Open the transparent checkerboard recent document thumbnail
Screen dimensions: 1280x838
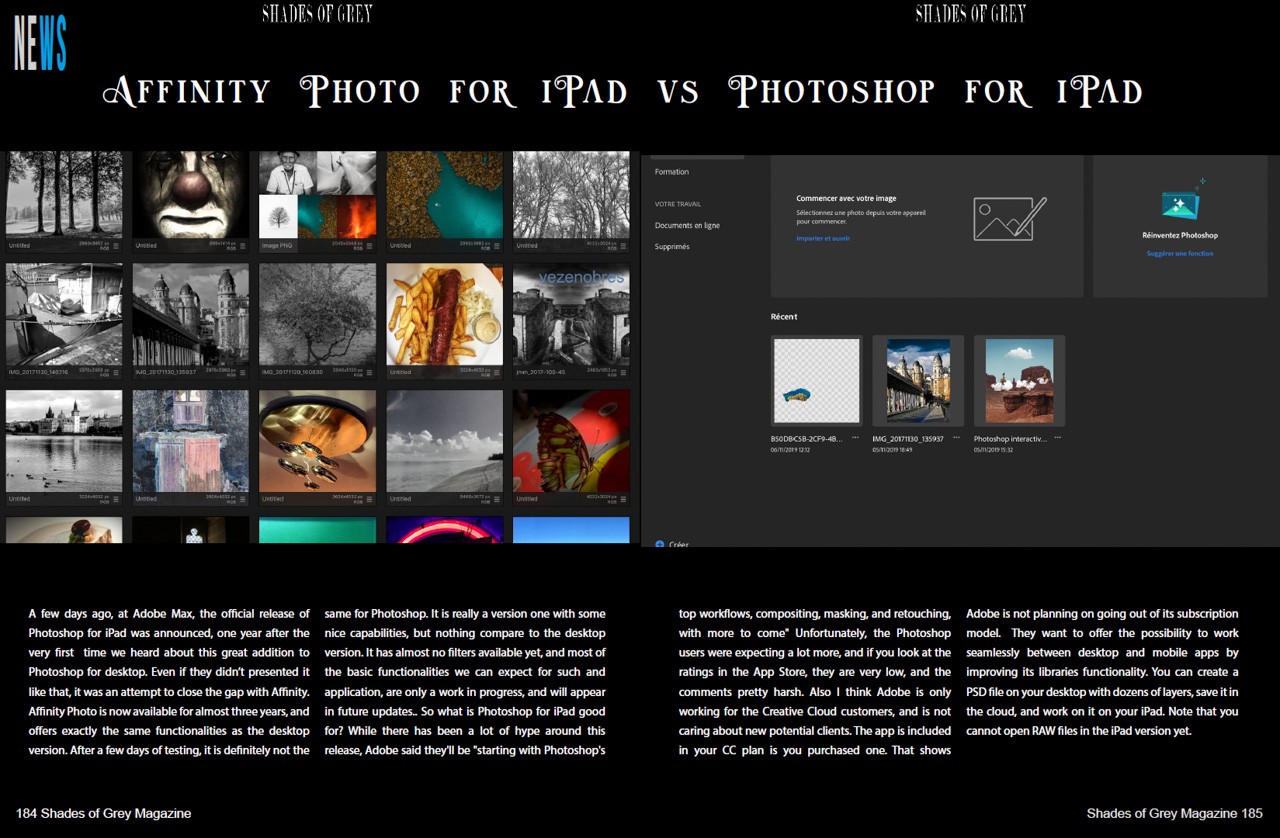coord(817,381)
